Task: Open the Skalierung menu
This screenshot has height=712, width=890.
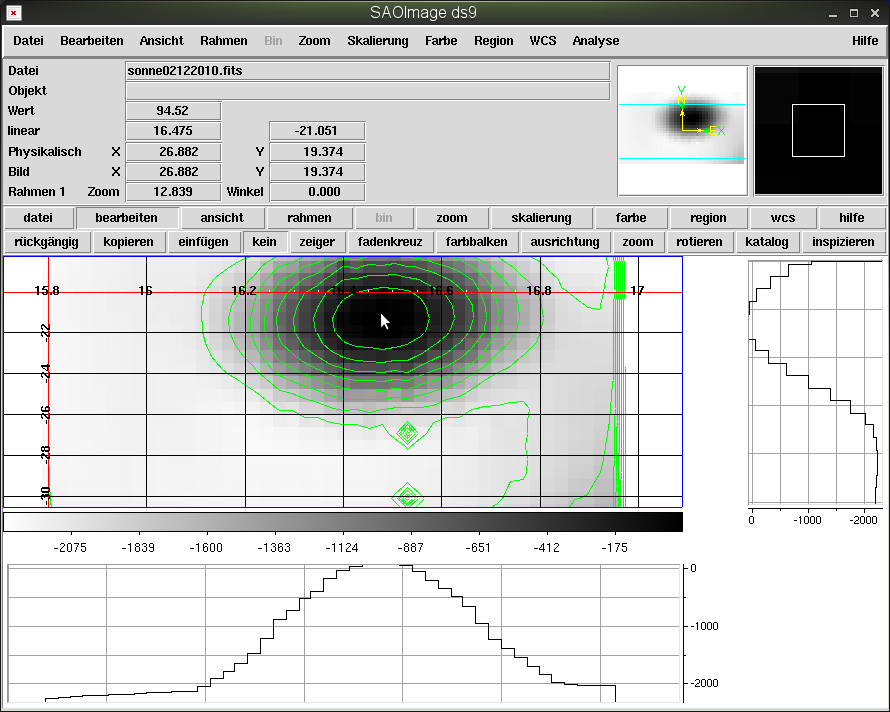Action: pyautogui.click(x=378, y=41)
